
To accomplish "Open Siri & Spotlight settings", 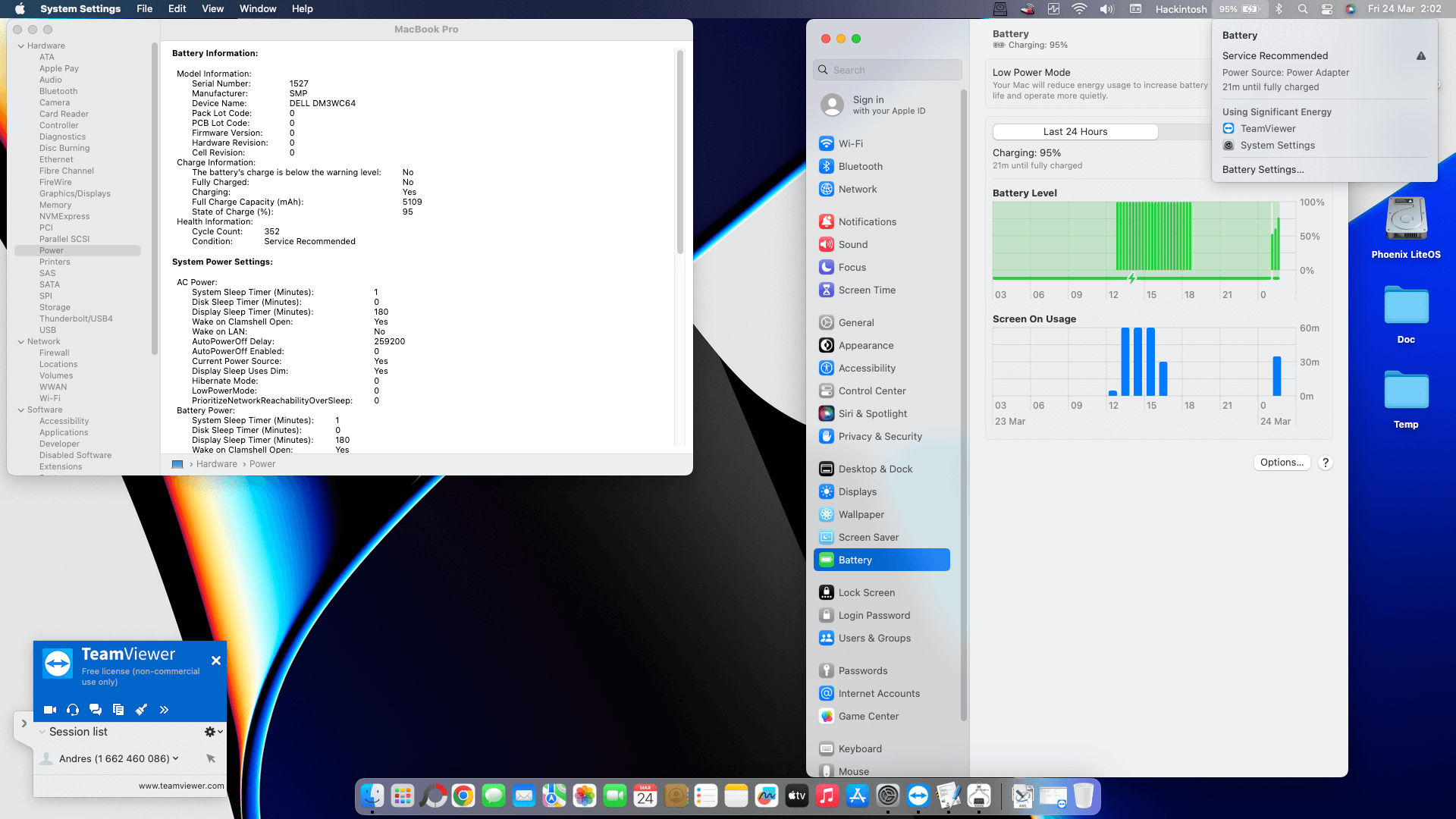I will (x=881, y=413).
